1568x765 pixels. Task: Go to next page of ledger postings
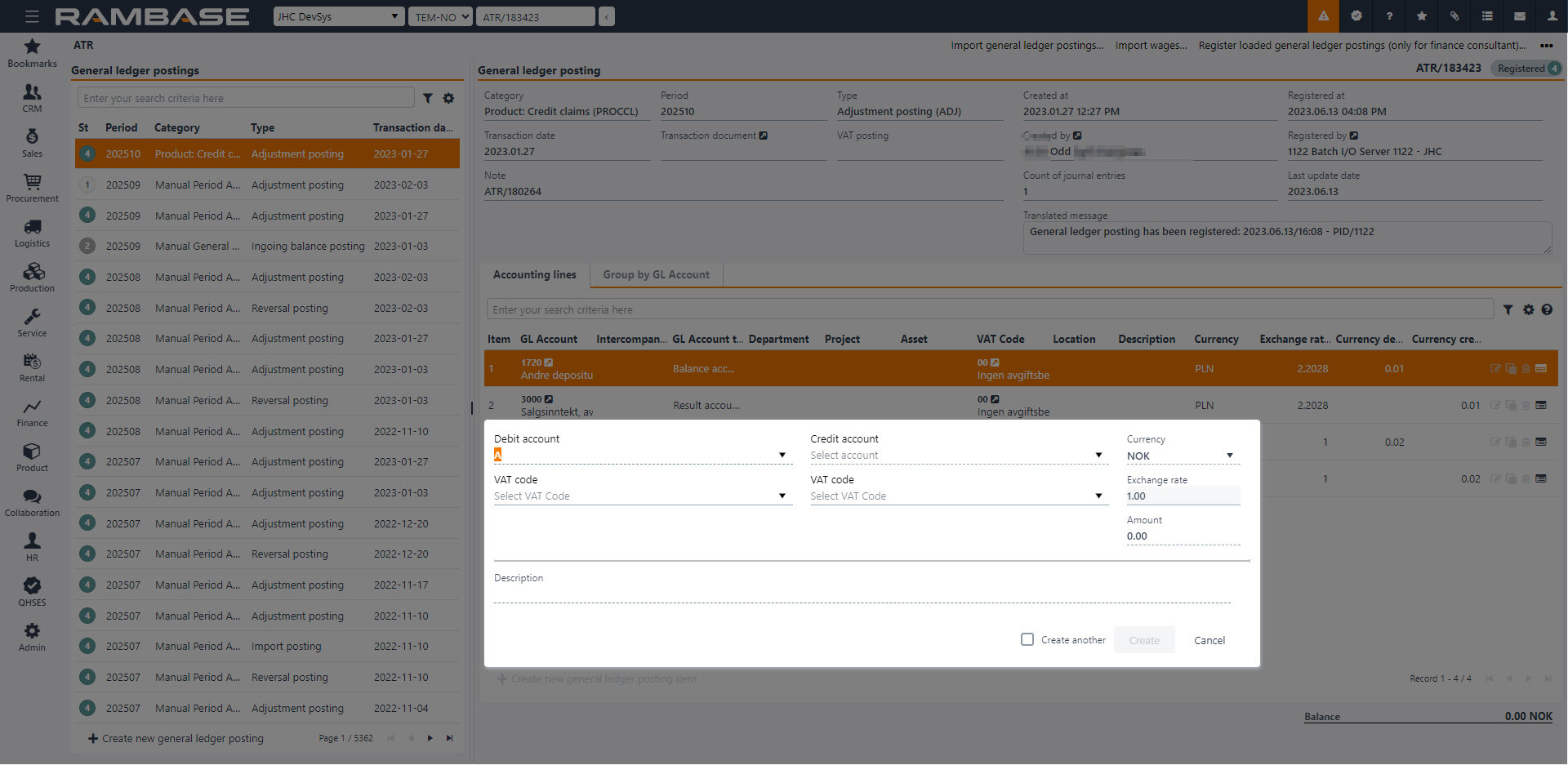coord(430,739)
